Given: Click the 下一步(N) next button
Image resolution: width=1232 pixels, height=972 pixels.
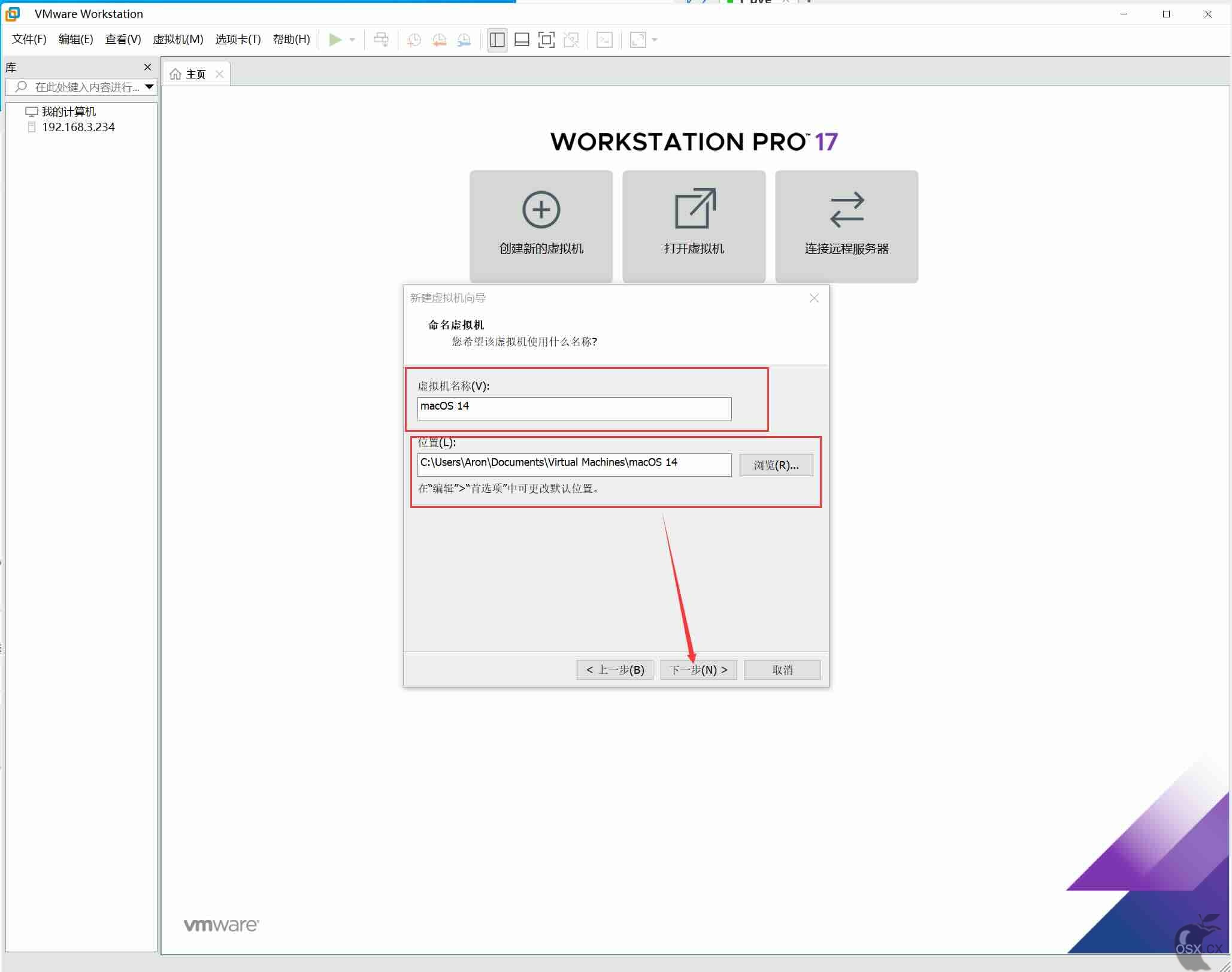Looking at the screenshot, I should click(699, 670).
